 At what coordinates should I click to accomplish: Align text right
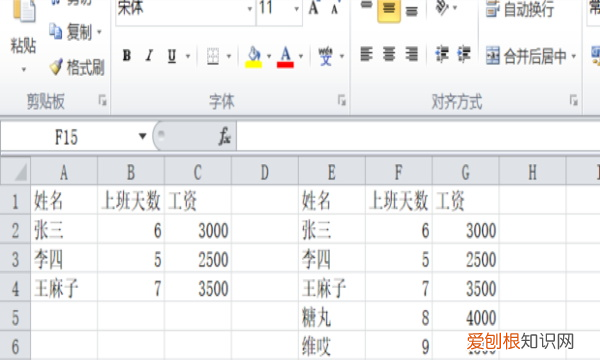[411, 54]
